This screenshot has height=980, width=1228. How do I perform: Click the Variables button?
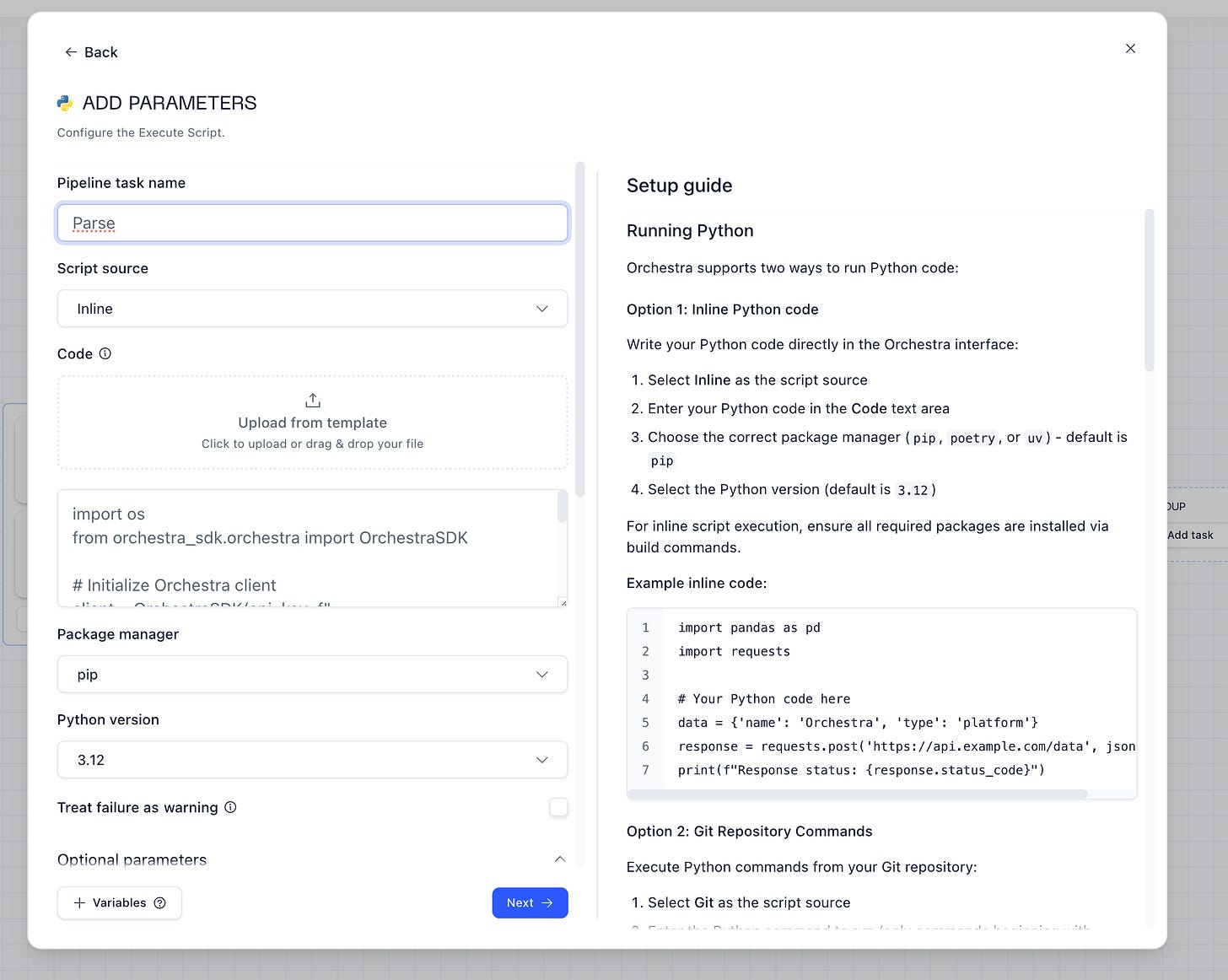[120, 902]
